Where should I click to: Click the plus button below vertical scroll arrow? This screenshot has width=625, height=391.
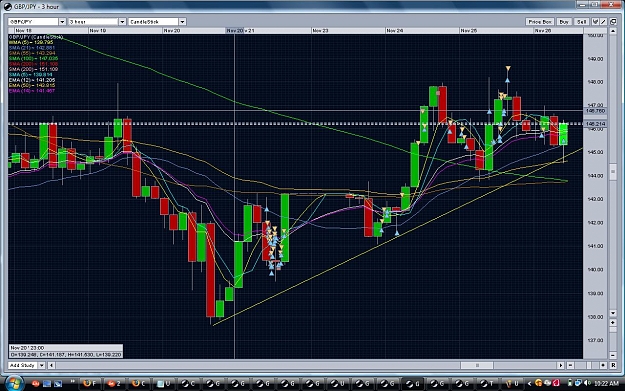[613, 322]
